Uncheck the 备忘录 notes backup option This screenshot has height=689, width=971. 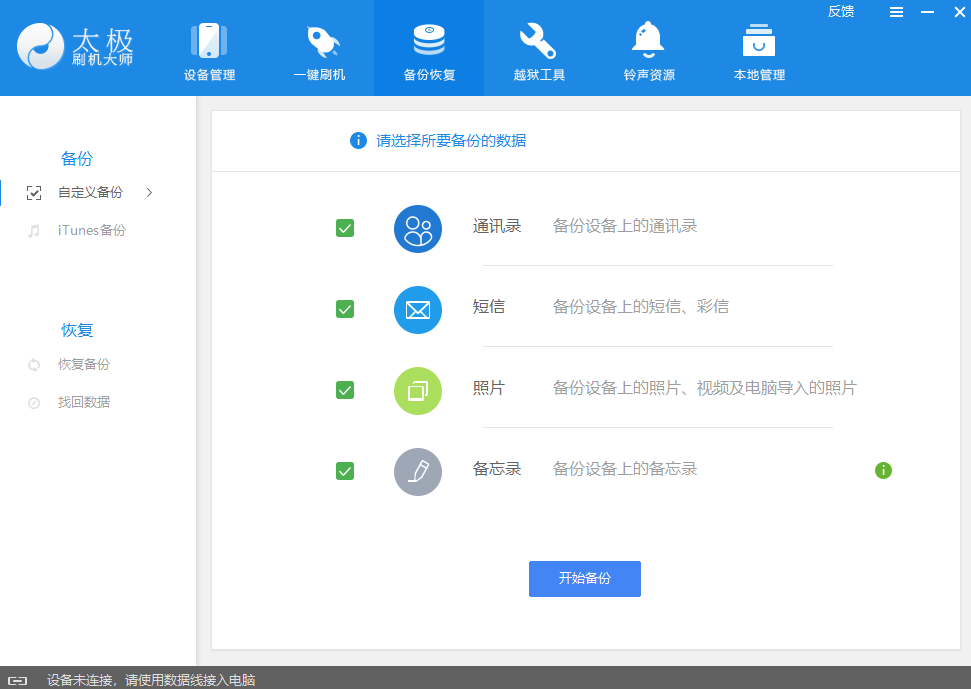pos(344,471)
